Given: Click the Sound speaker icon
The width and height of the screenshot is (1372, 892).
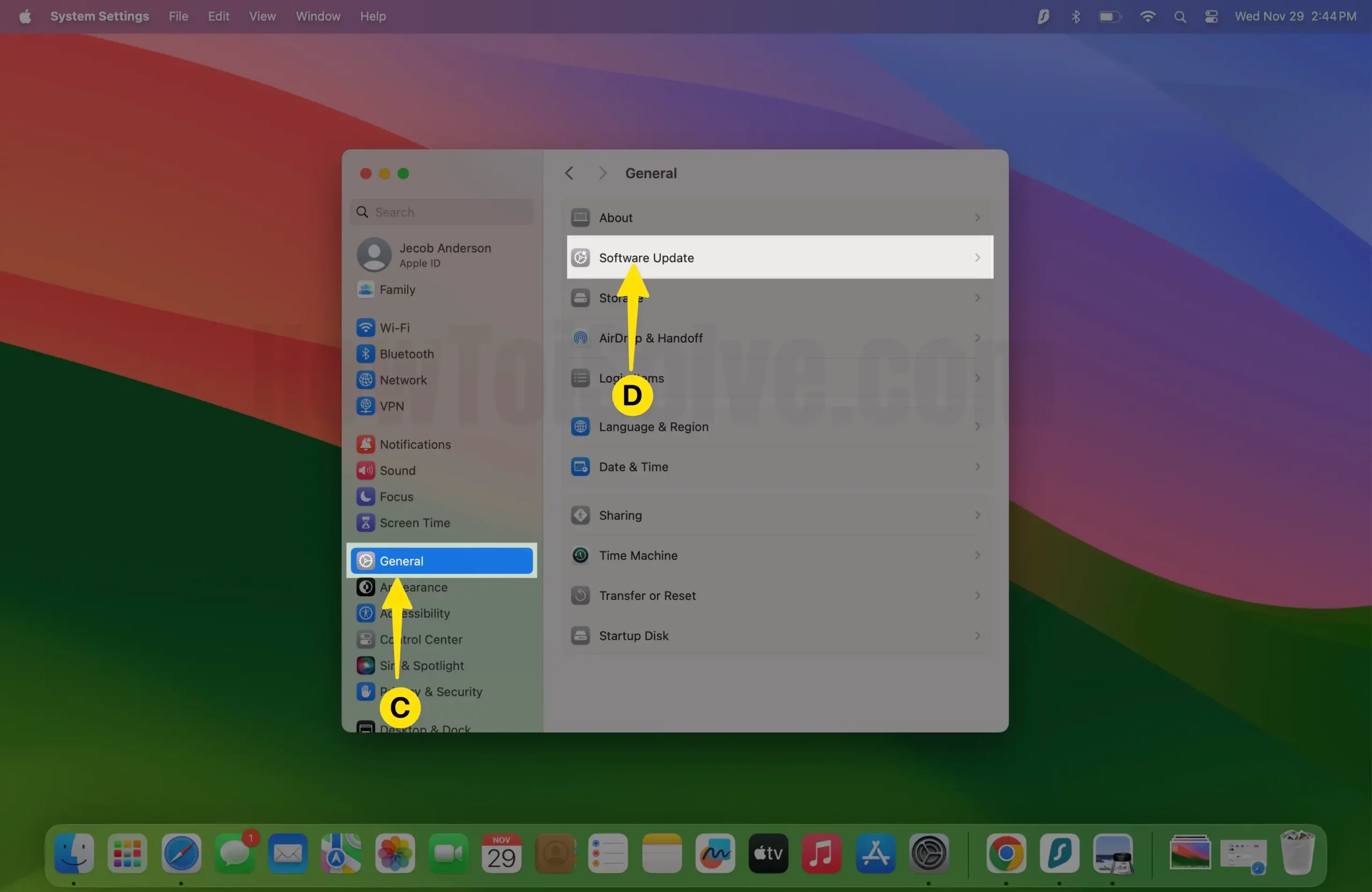Looking at the screenshot, I should tap(366, 470).
